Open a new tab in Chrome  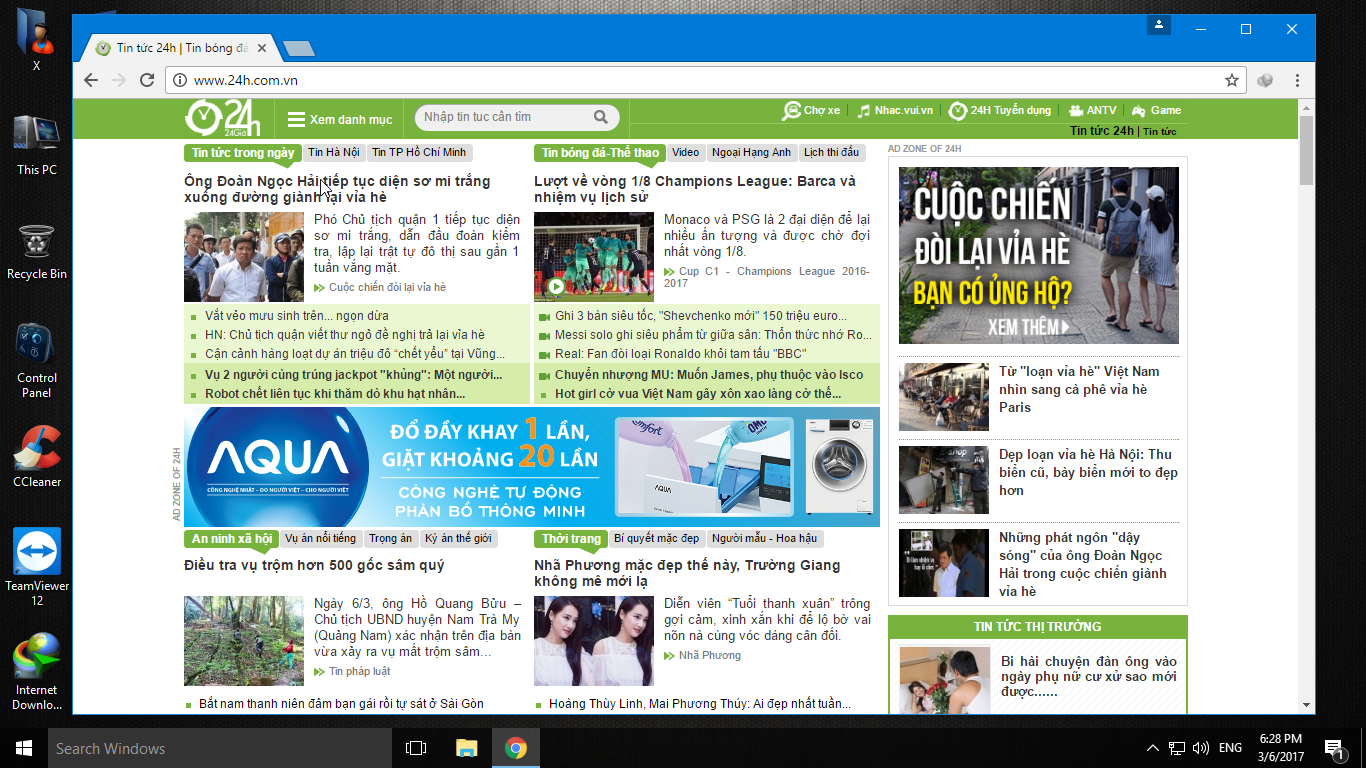[x=299, y=48]
